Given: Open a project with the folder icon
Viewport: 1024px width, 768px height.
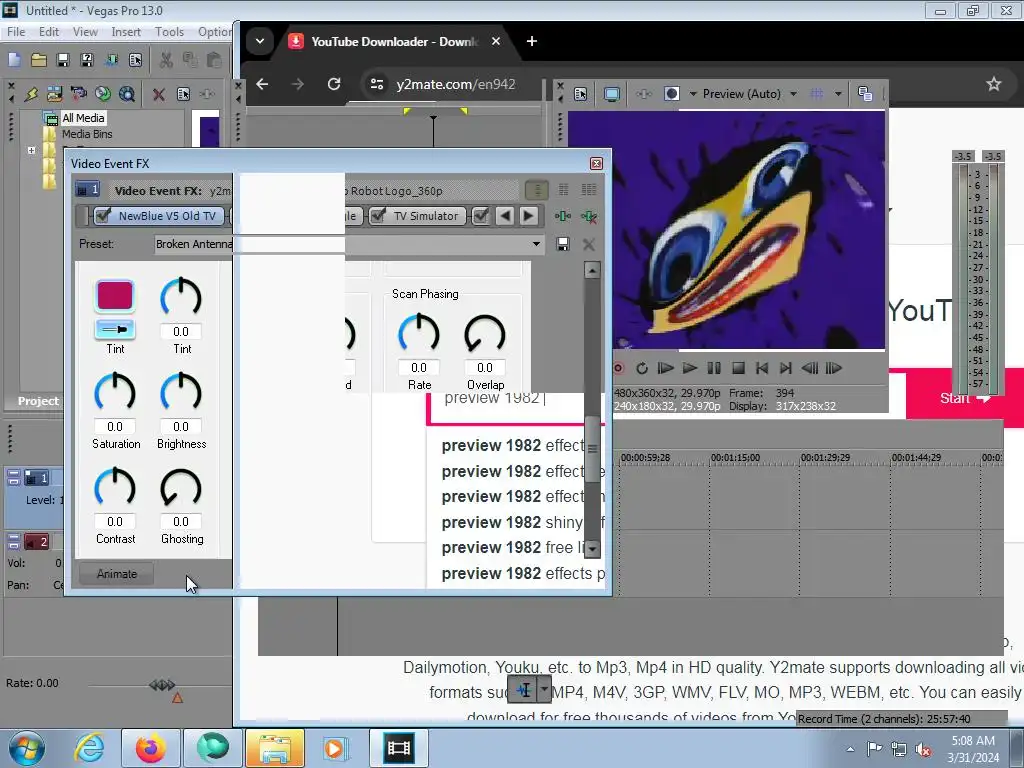Looking at the screenshot, I should pyautogui.click(x=39, y=60).
